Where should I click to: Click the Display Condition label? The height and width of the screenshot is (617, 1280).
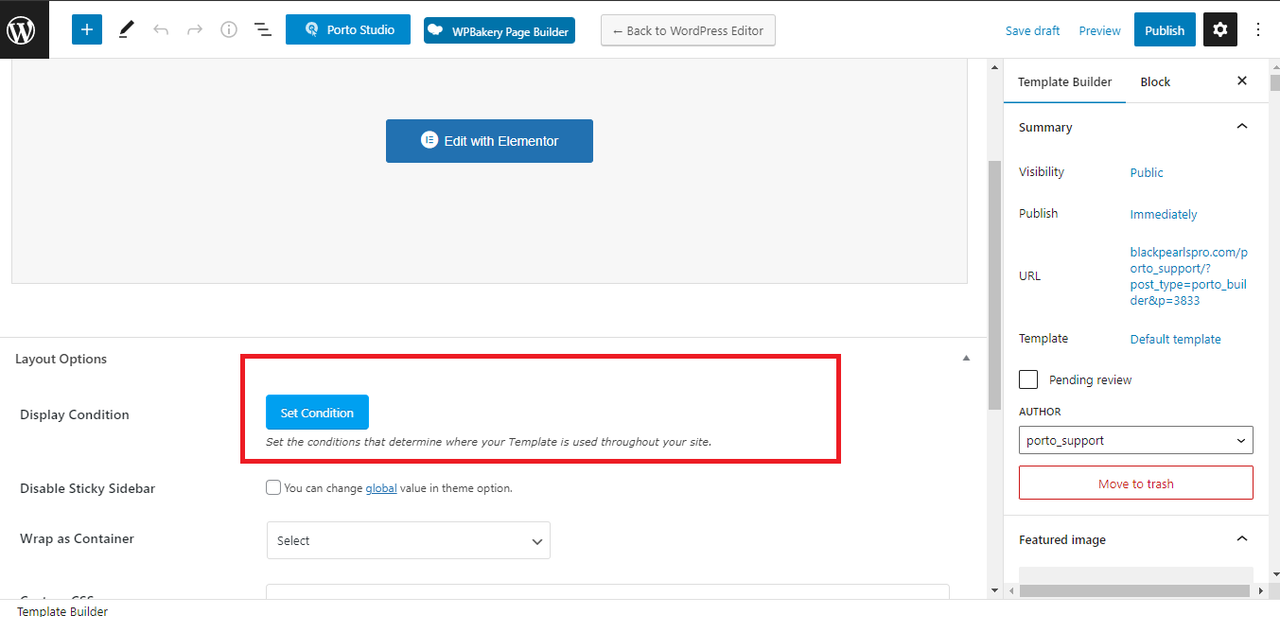pos(74,414)
